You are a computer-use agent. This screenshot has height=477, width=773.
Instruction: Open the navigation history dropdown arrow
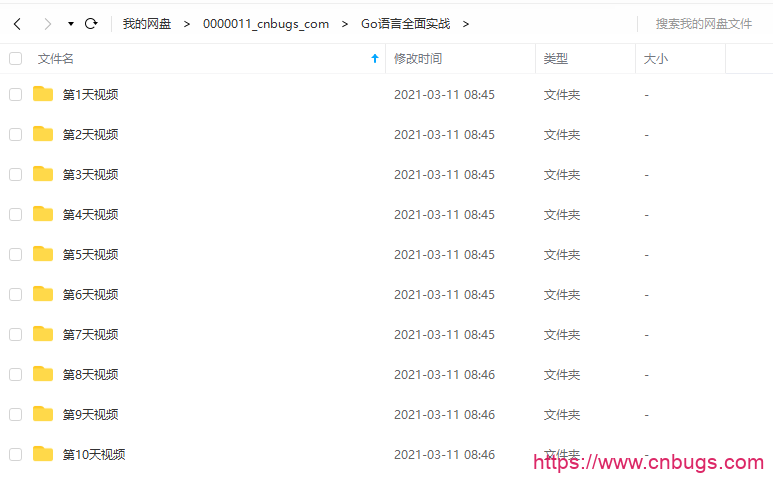70,24
